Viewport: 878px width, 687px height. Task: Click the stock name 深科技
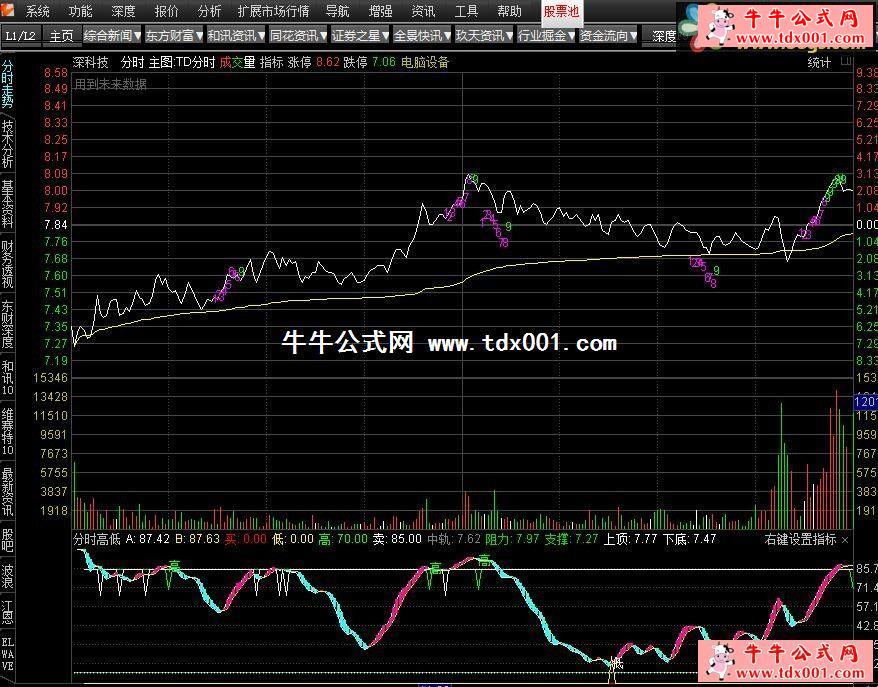[x=91, y=62]
